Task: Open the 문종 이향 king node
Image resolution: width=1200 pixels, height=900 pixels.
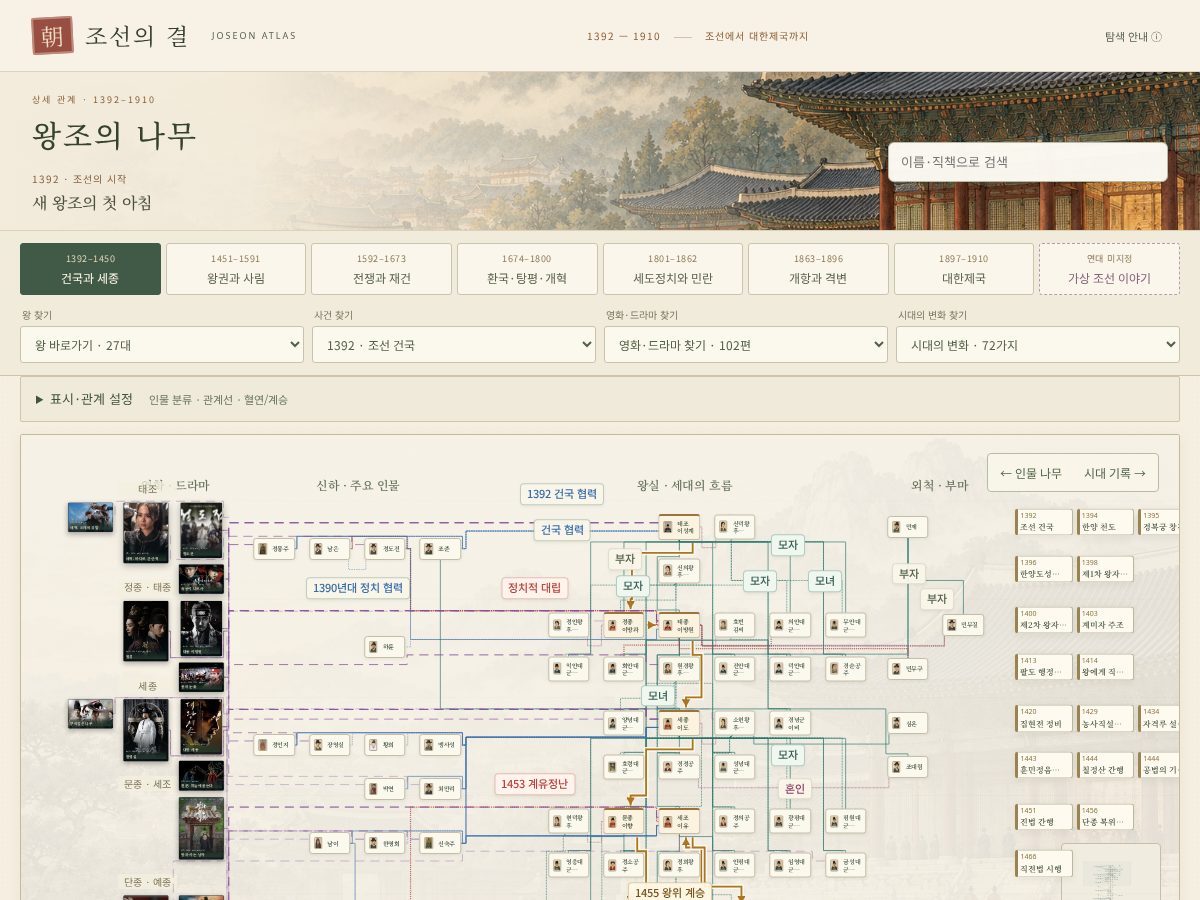Action: (624, 821)
